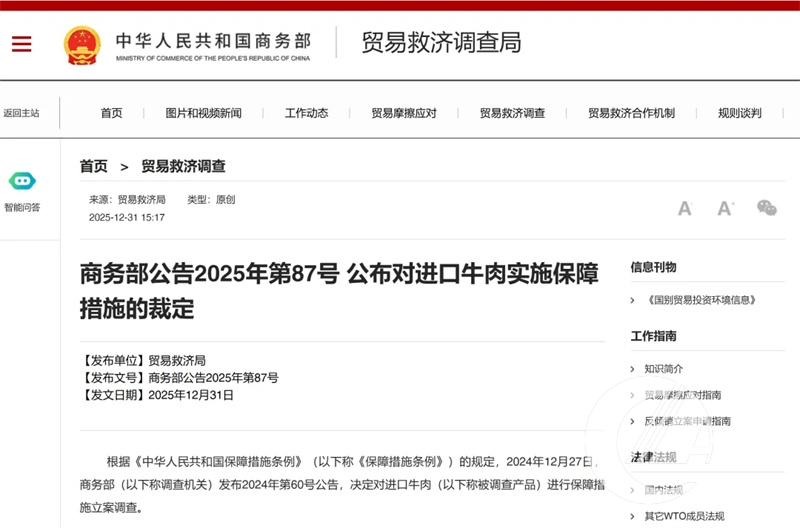Go to 首页 in navigation bar

111,113
